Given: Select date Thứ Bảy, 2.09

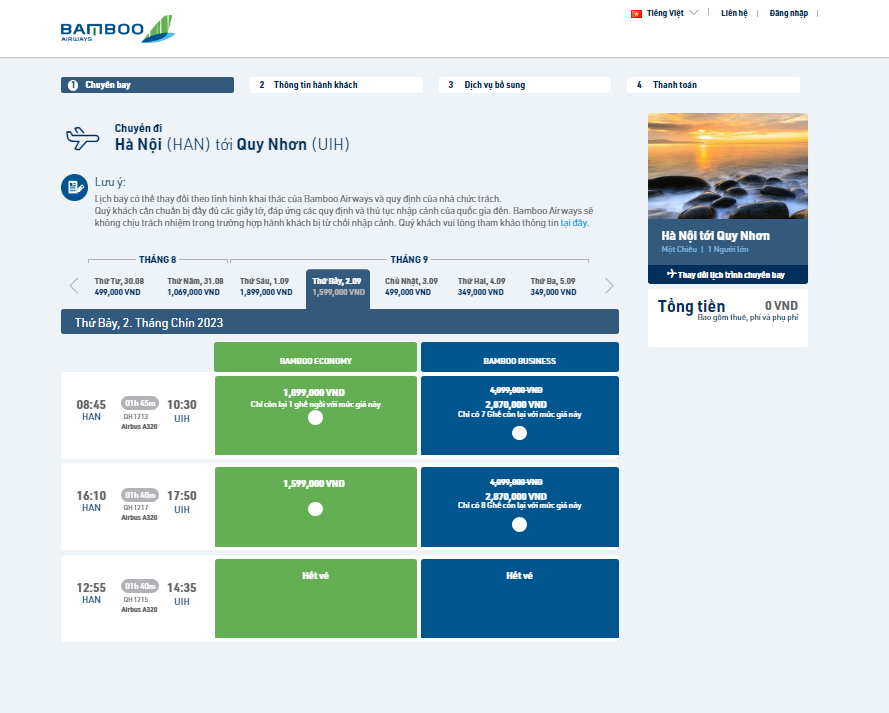Looking at the screenshot, I should (x=338, y=288).
